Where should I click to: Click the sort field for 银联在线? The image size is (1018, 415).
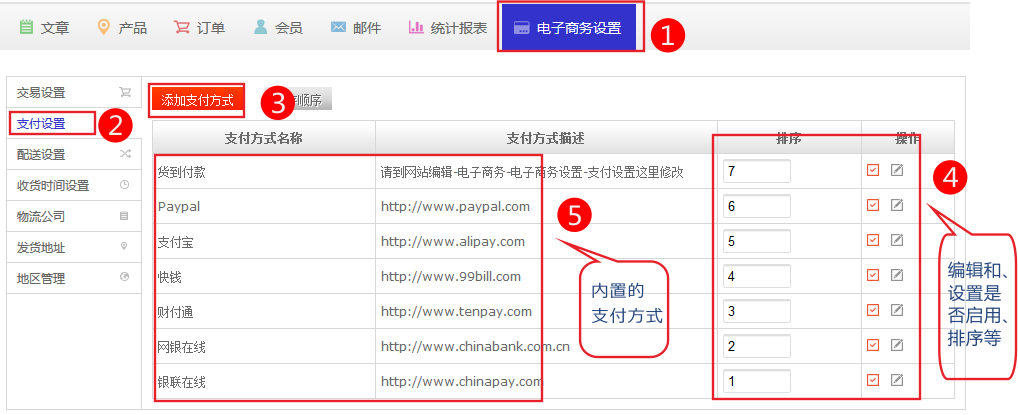point(756,381)
